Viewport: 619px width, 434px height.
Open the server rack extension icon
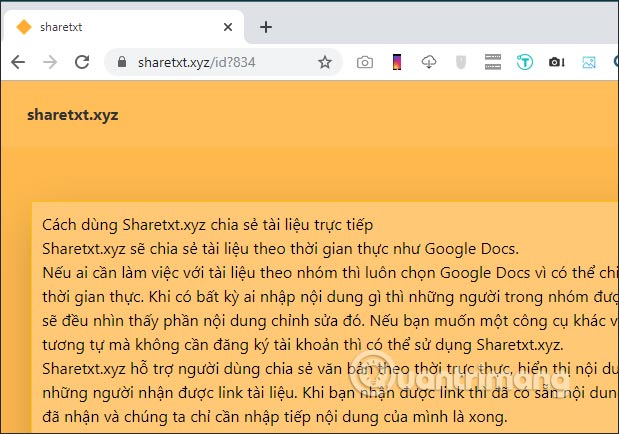point(493,62)
